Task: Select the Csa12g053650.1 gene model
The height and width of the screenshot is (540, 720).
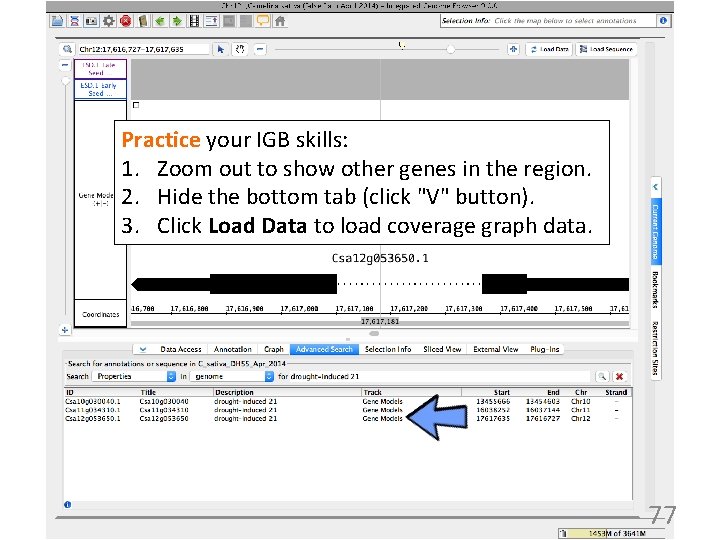Action: (380, 284)
